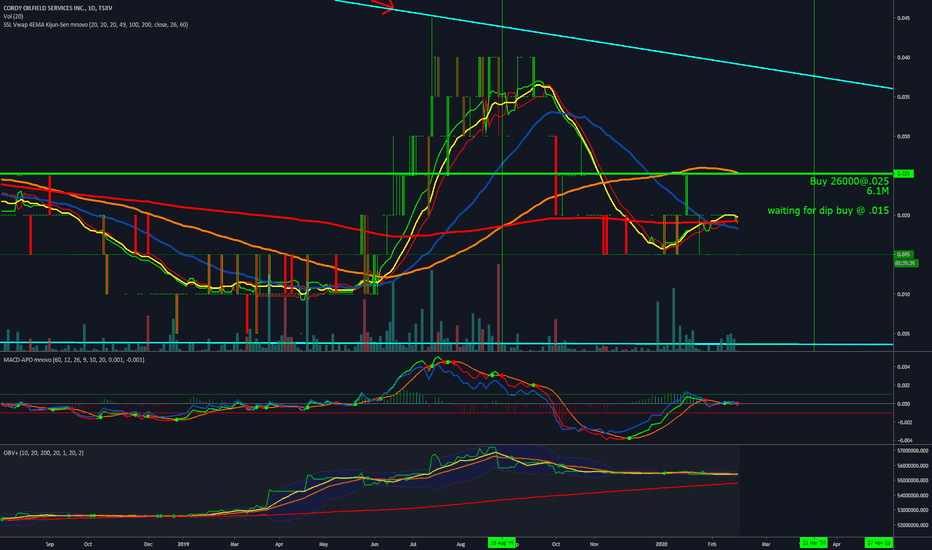Select the MACD-APO mnovo indicator label
Screen dimensions: 932x550
pos(74,360)
